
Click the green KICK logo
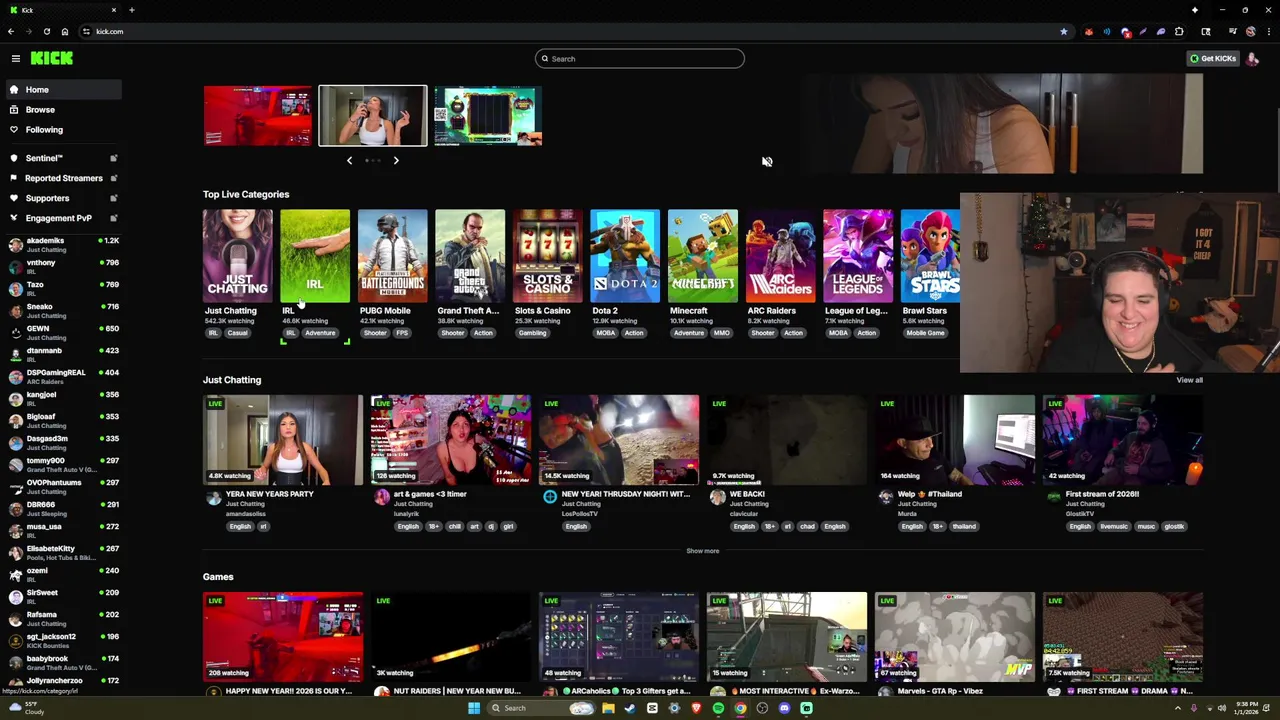click(x=51, y=58)
